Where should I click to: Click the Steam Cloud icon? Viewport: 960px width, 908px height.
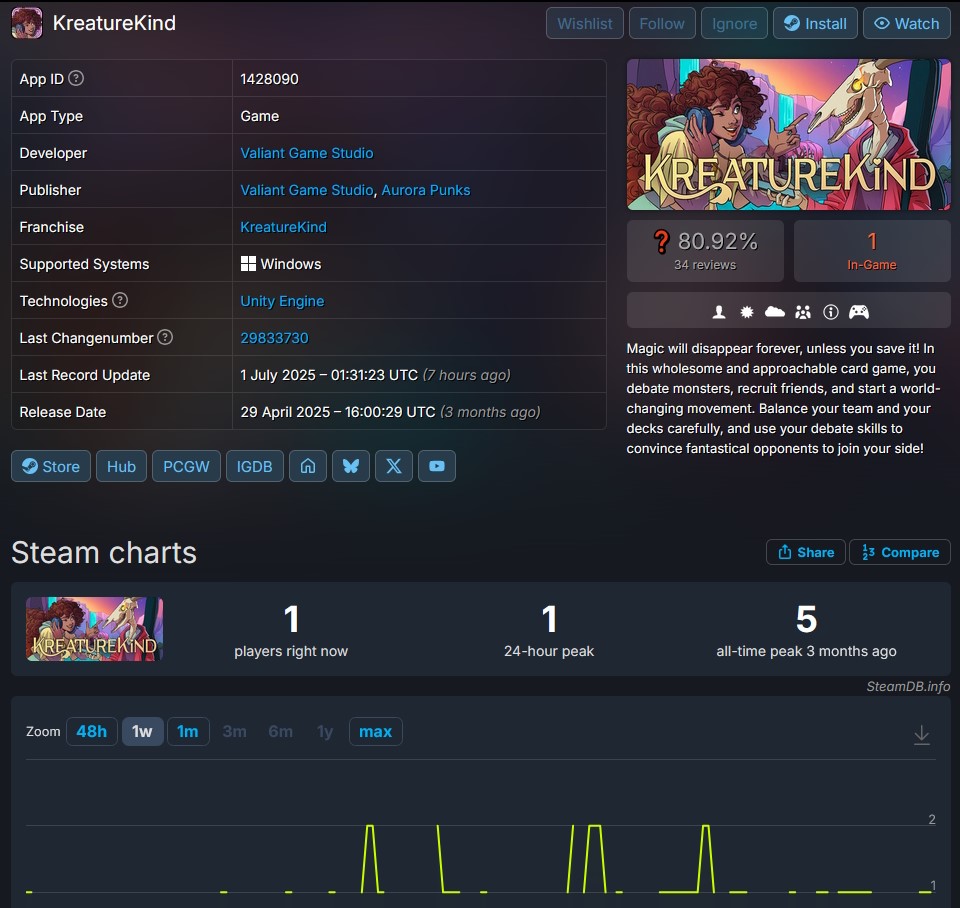click(x=774, y=312)
